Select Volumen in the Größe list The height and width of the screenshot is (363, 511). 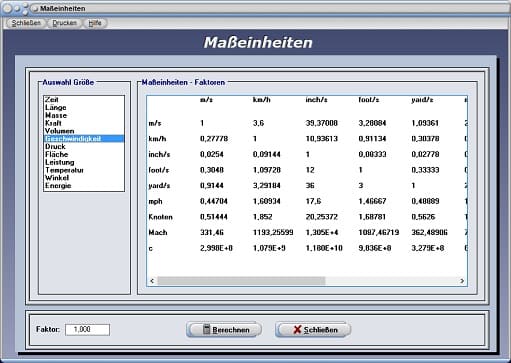coord(84,131)
